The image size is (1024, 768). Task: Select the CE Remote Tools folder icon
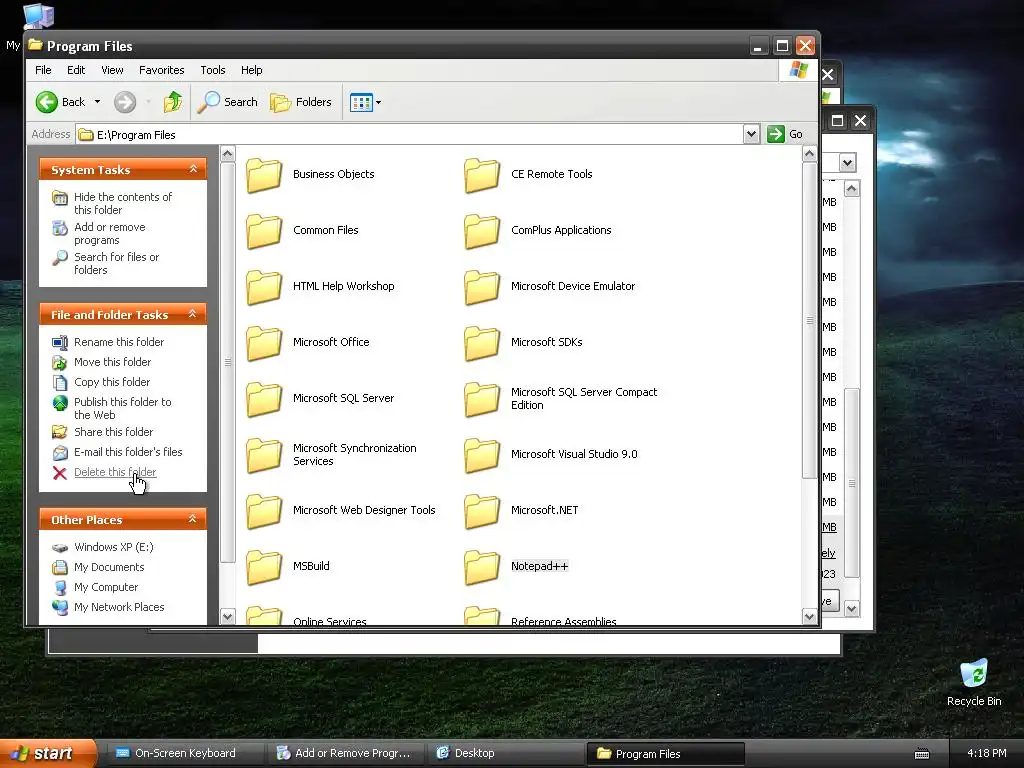pos(482,174)
